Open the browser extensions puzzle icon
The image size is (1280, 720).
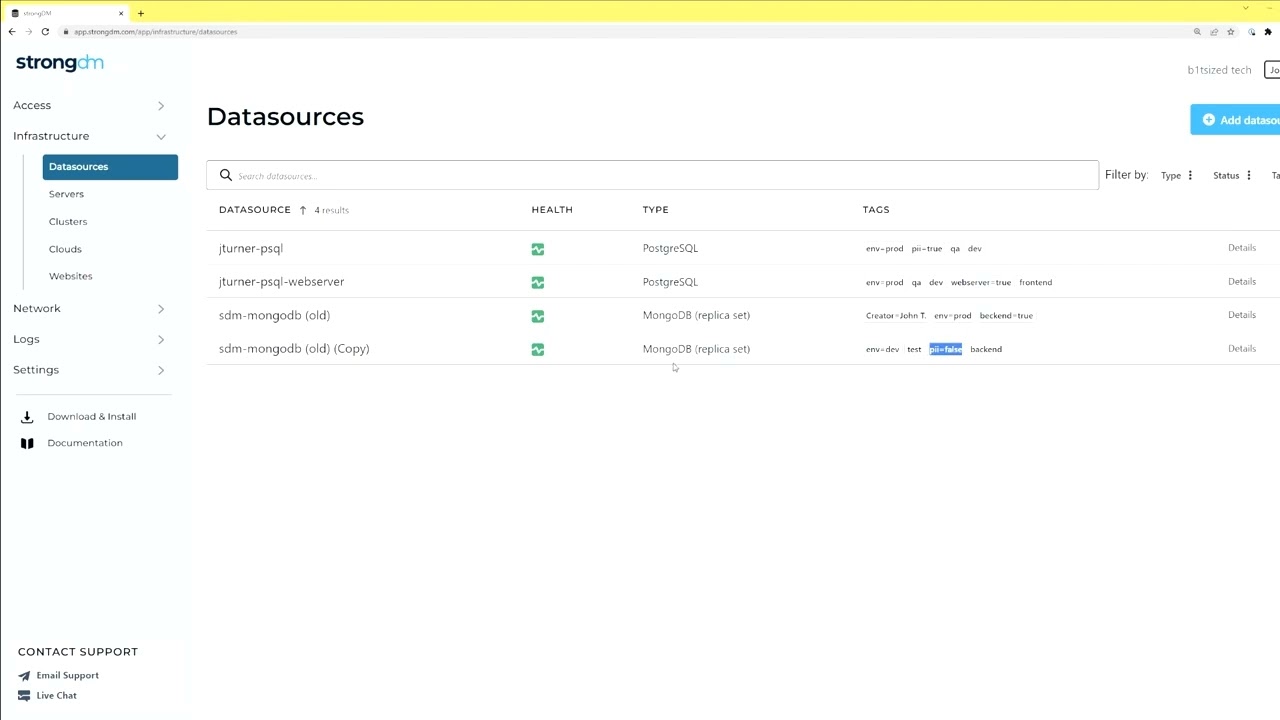[x=1268, y=32]
